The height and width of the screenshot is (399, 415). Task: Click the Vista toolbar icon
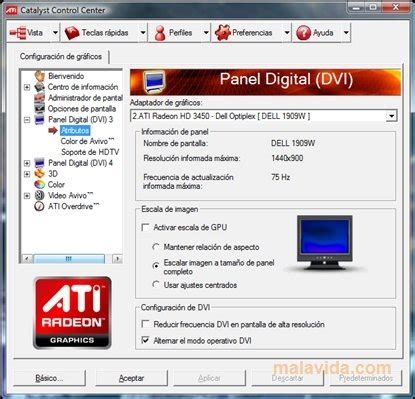click(x=18, y=33)
